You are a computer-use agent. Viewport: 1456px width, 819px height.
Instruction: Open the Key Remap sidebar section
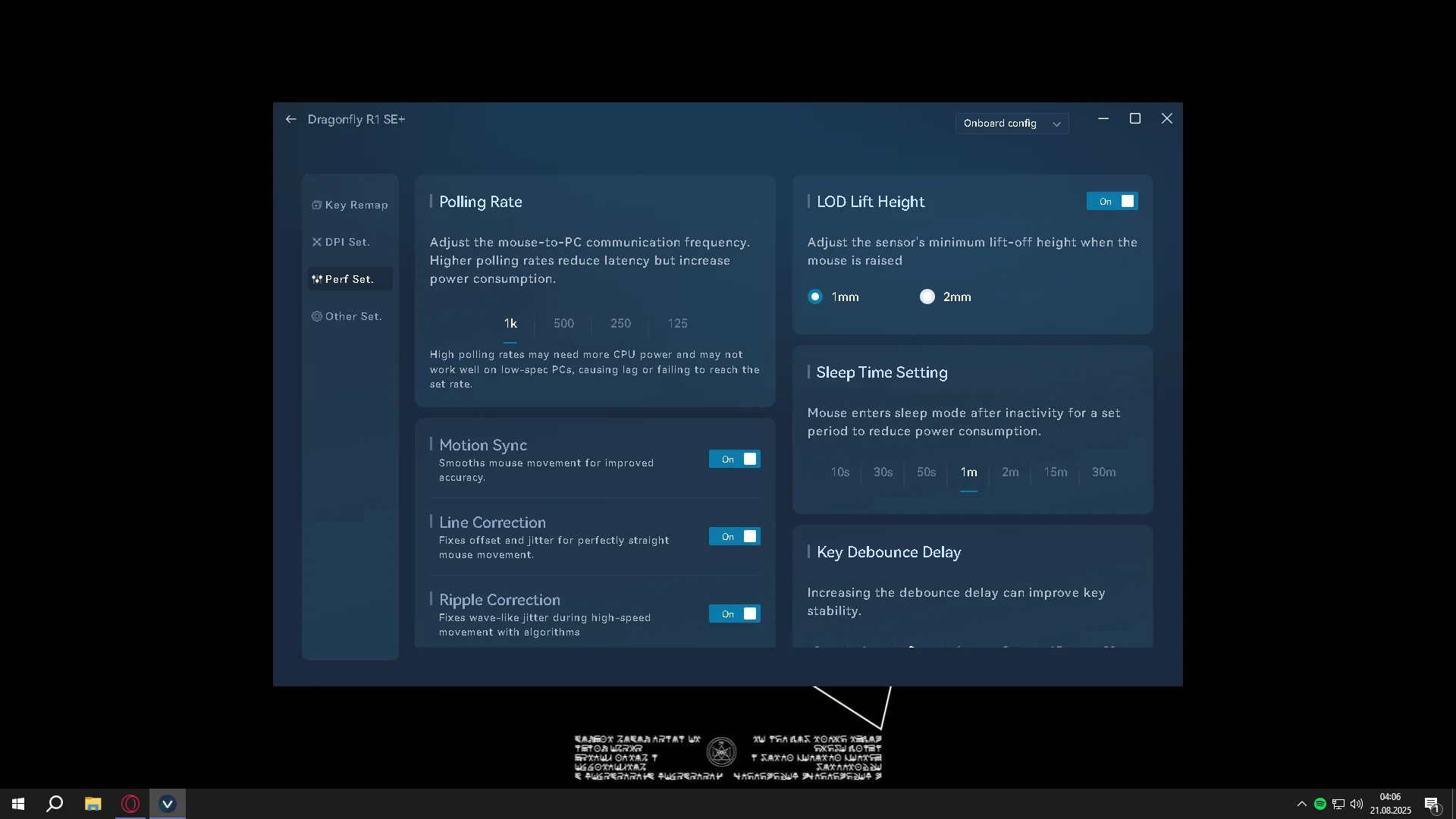350,205
